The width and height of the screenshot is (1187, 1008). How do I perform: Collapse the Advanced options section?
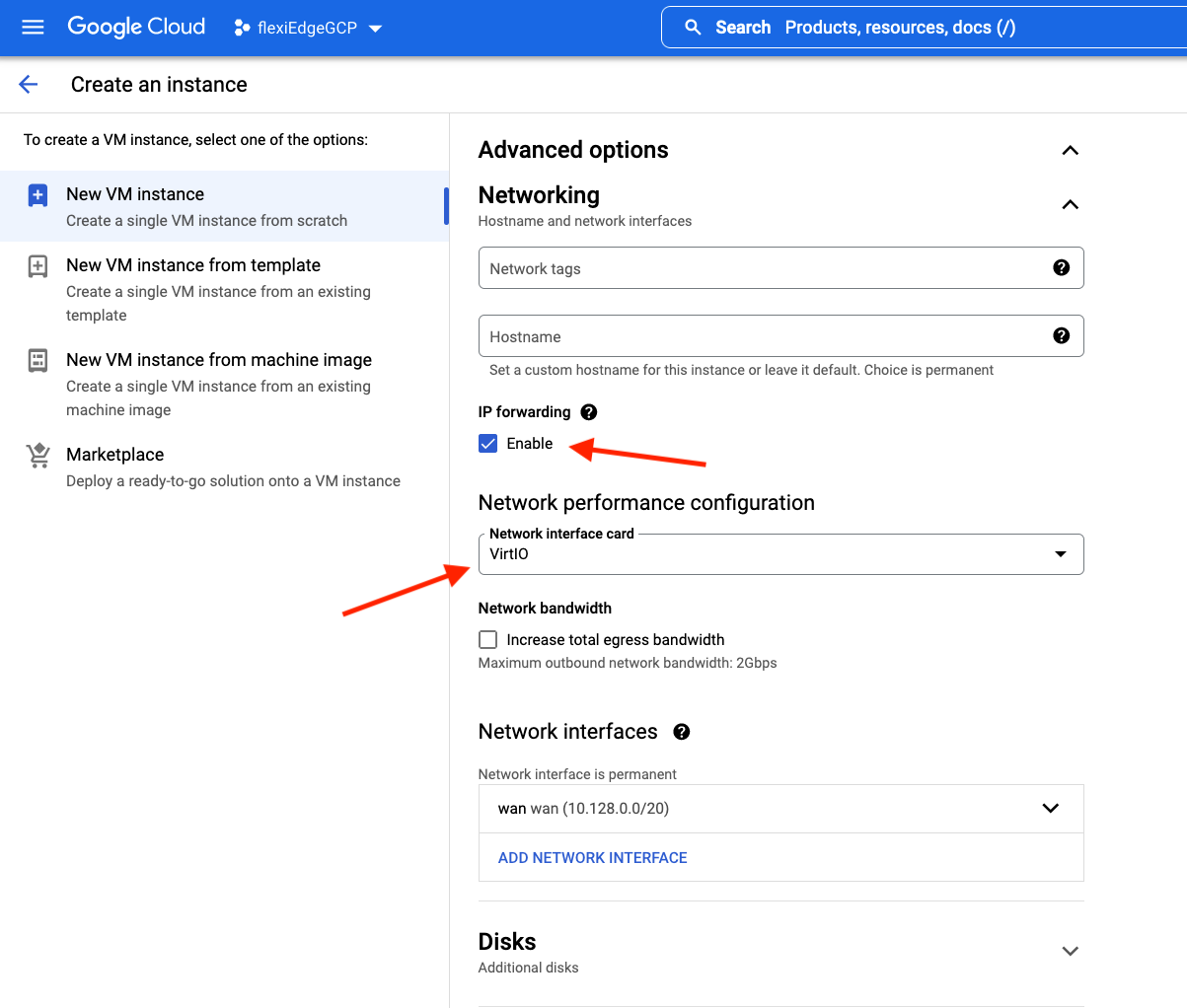1070,151
